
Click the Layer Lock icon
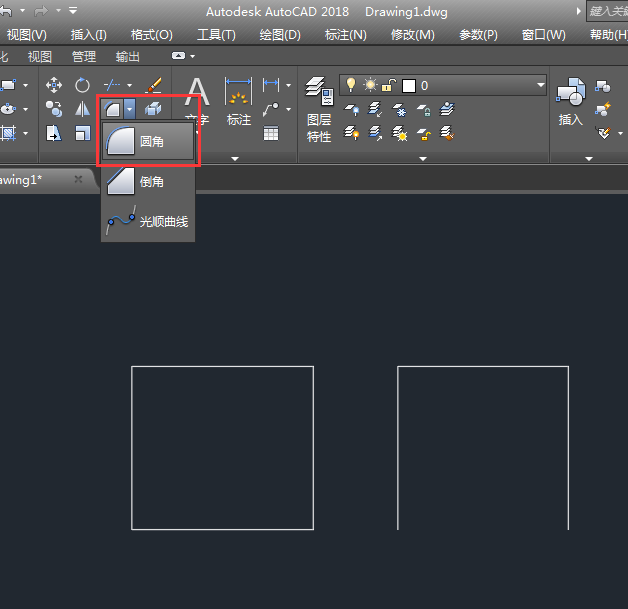[423, 109]
